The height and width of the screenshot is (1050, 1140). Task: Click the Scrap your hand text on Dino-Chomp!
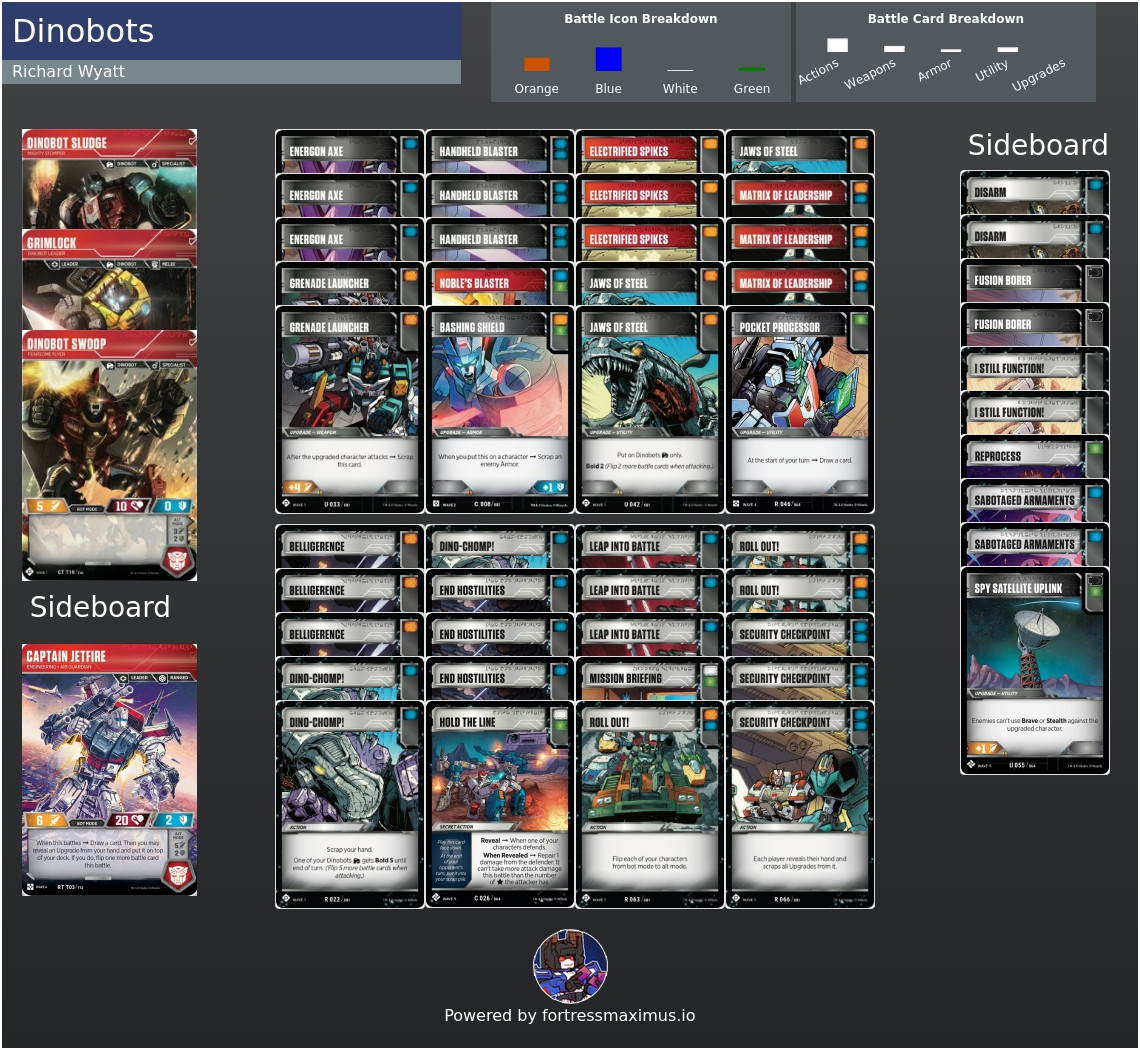pyautogui.click(x=349, y=849)
